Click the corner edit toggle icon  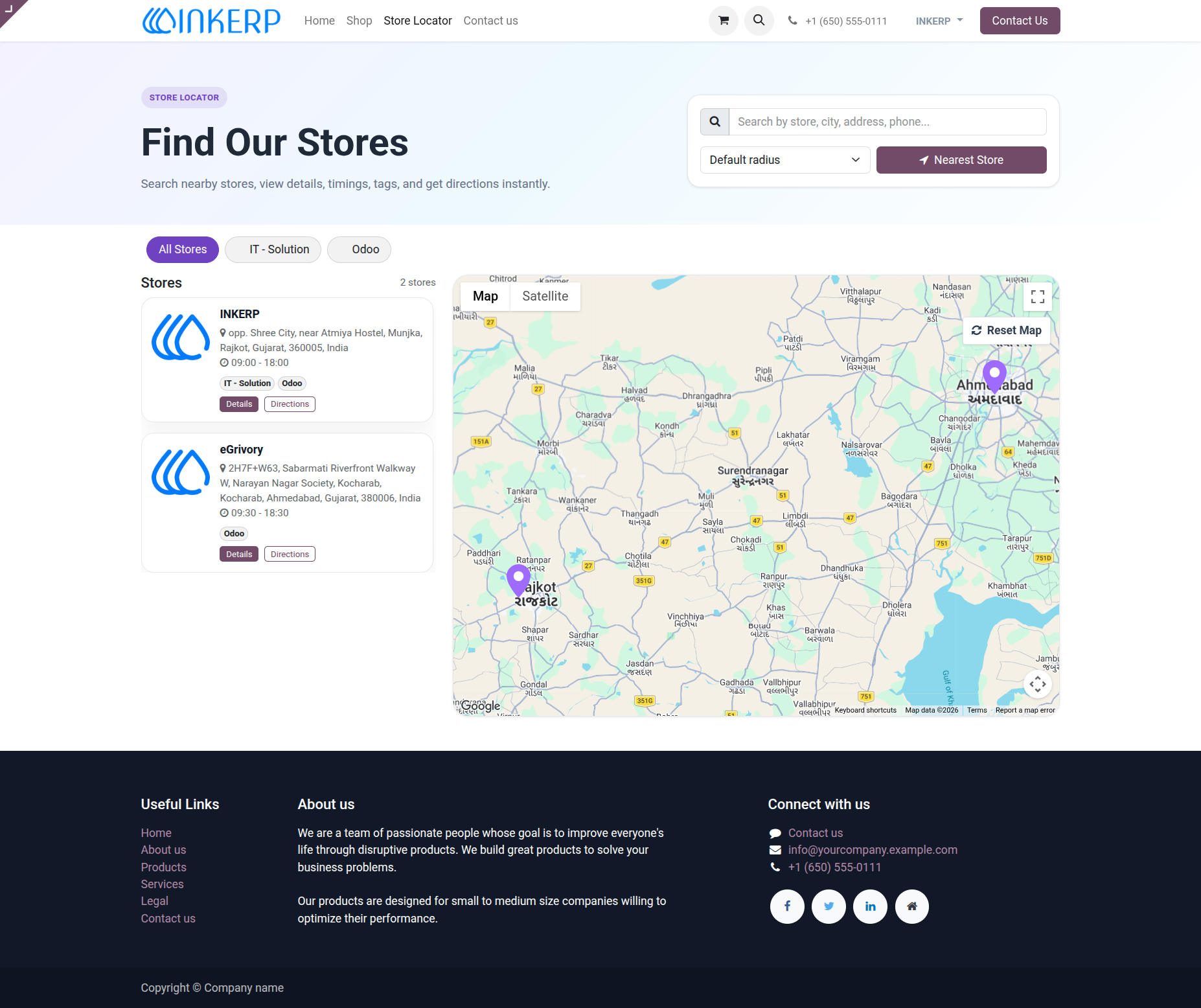(9, 8)
